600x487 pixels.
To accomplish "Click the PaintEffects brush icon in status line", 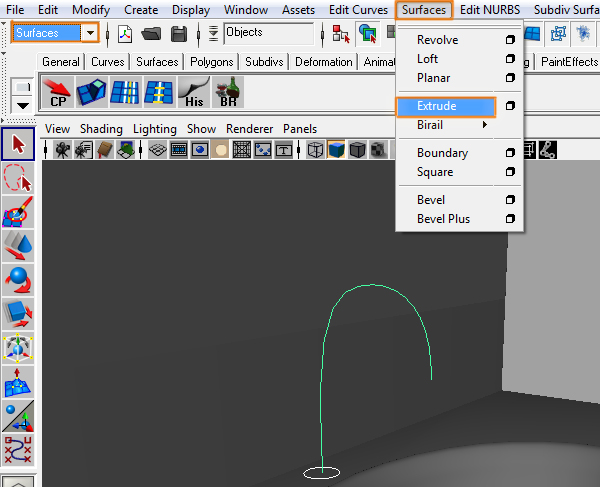I will tap(583, 34).
